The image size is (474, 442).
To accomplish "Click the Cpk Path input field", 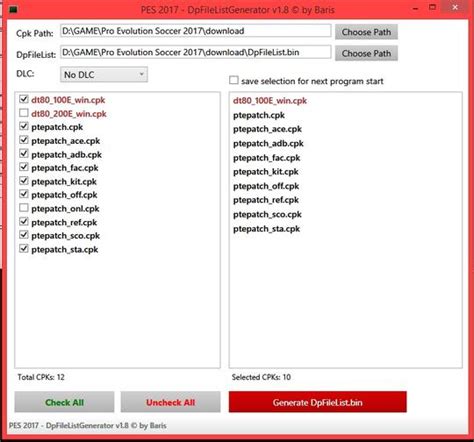I will tap(196, 31).
